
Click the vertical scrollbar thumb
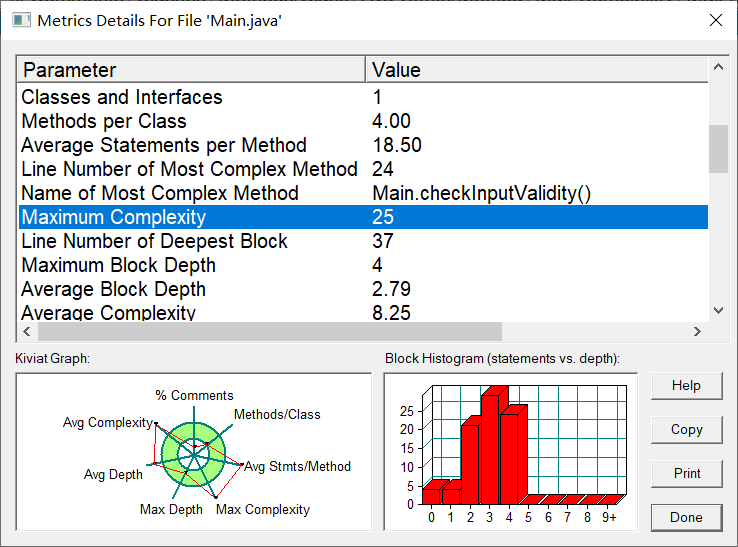point(718,149)
